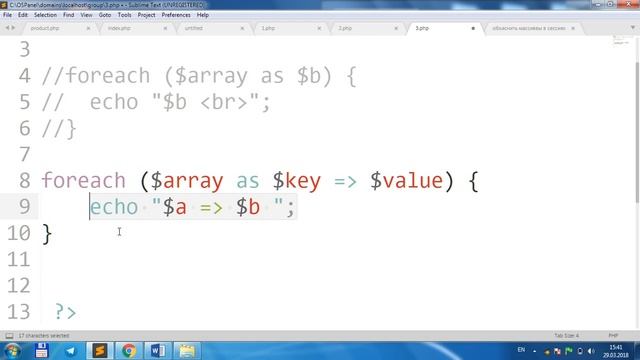640x360 pixels.
Task: Click '17 characters selected' status text
Action: click(x=44, y=336)
